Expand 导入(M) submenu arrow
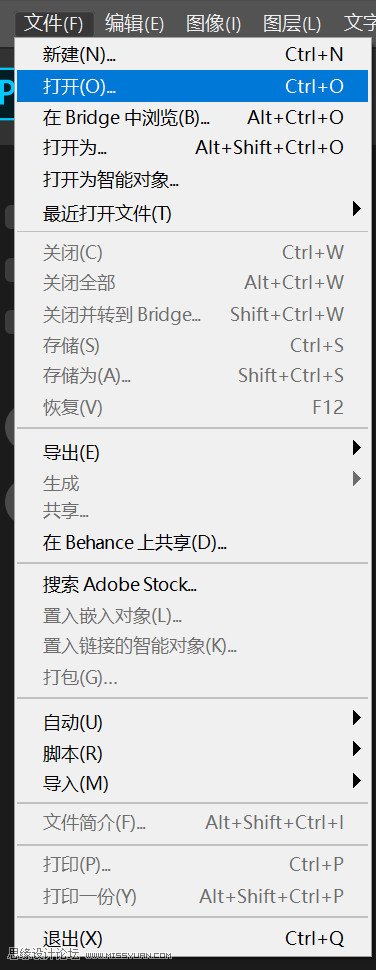 pos(356,780)
